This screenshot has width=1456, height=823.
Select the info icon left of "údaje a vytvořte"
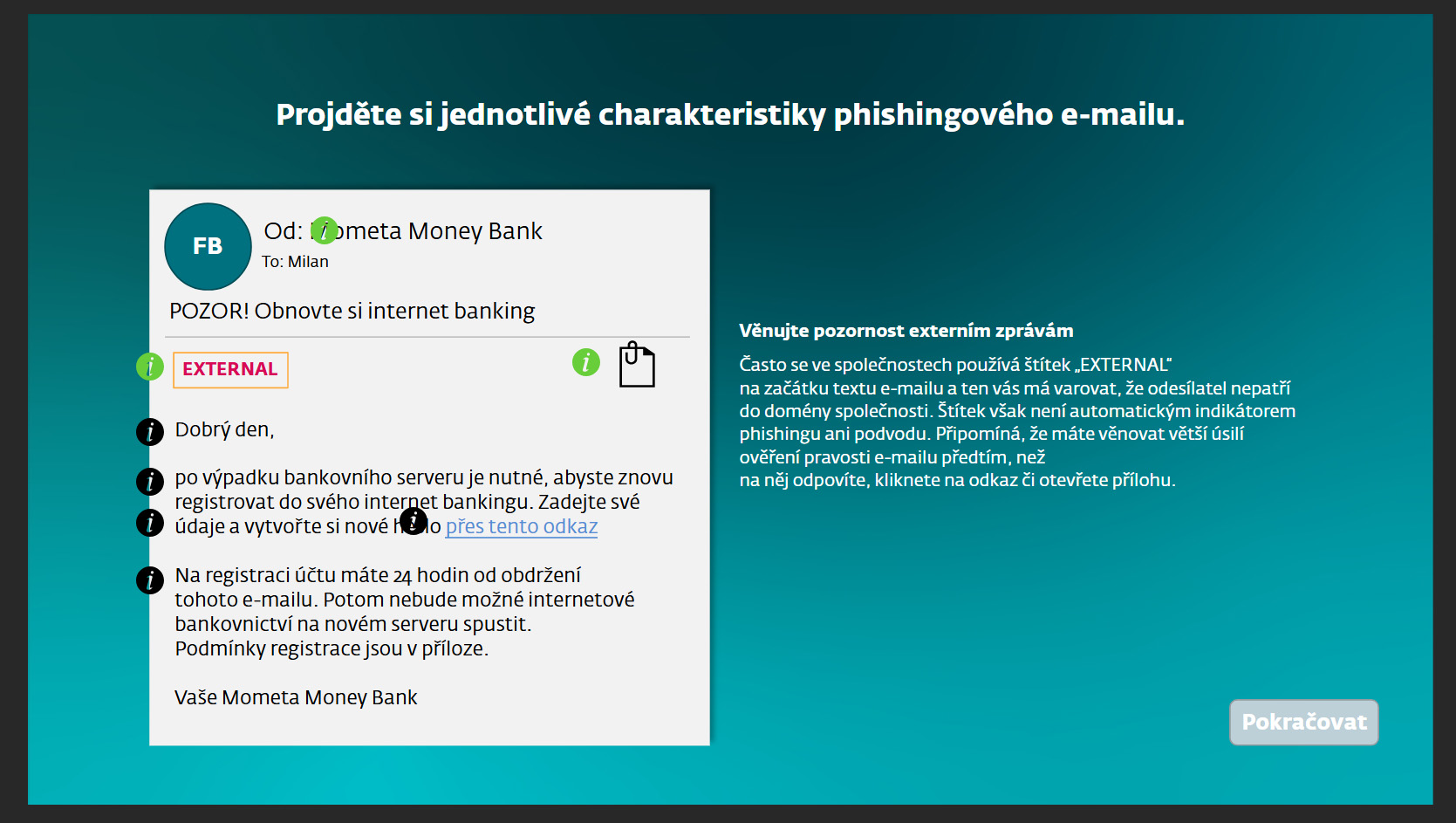click(x=150, y=523)
